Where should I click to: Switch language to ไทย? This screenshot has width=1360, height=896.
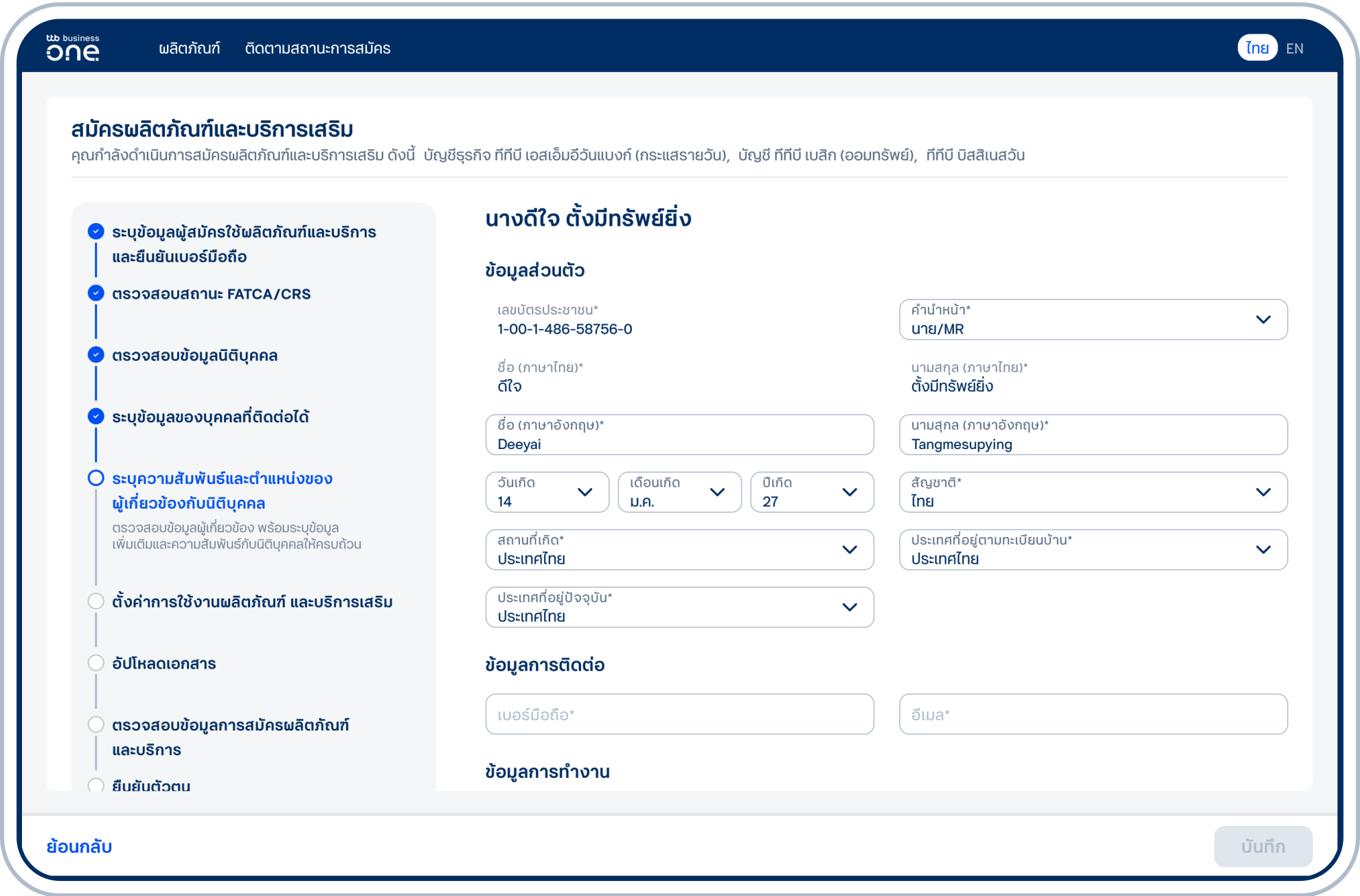pos(1257,48)
